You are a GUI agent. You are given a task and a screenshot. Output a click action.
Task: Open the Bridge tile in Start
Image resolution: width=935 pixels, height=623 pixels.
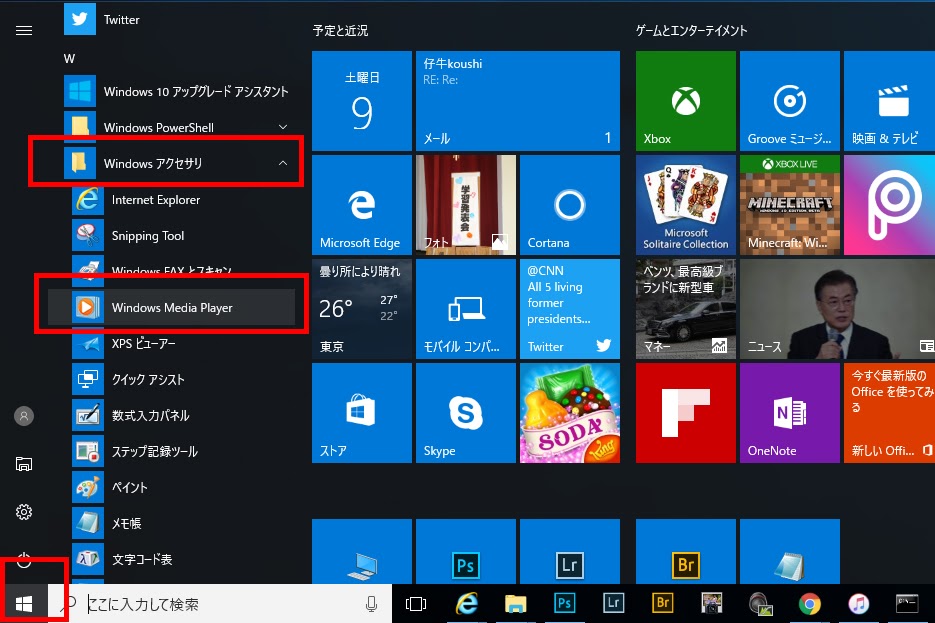pyautogui.click(x=686, y=551)
